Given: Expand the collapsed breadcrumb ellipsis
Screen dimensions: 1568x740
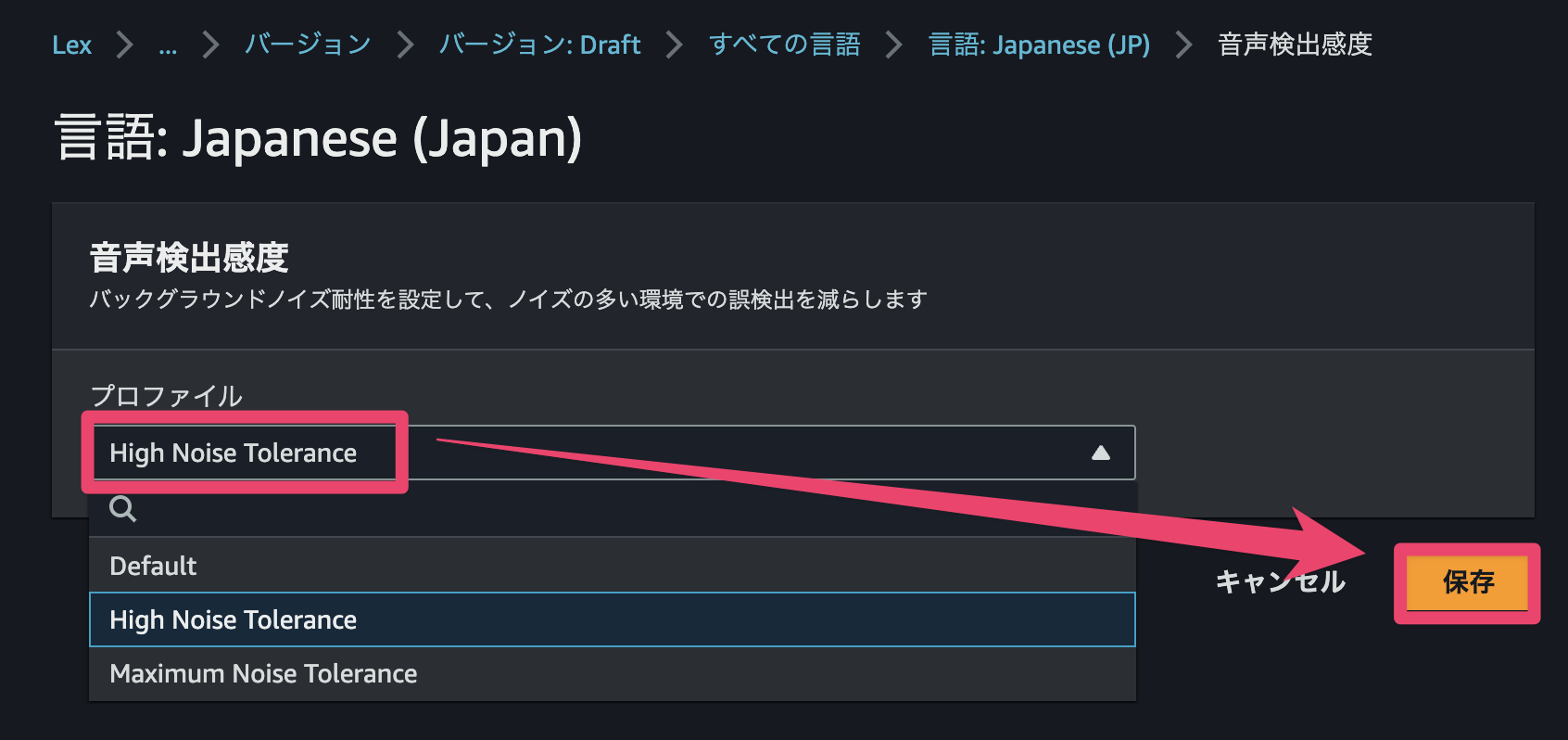Looking at the screenshot, I should tap(168, 45).
